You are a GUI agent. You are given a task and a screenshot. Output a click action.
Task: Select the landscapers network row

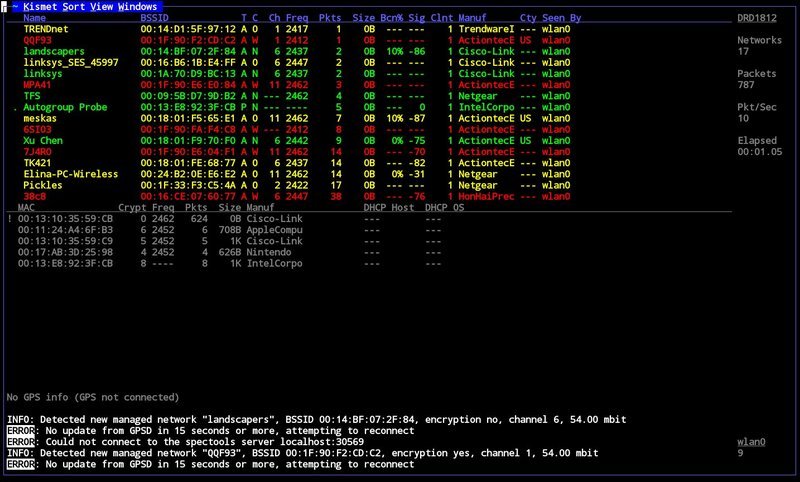297,52
